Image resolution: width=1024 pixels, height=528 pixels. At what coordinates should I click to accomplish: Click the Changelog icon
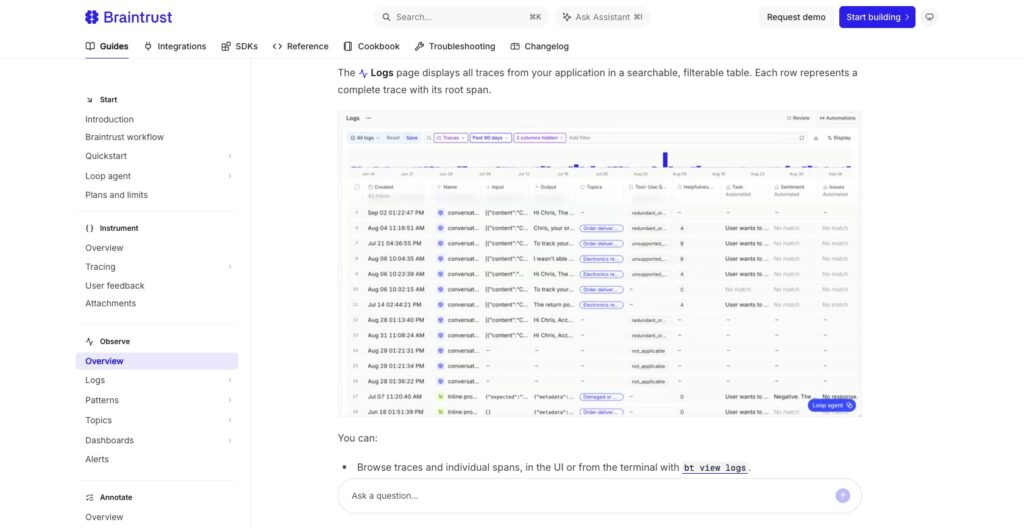[x=515, y=46]
